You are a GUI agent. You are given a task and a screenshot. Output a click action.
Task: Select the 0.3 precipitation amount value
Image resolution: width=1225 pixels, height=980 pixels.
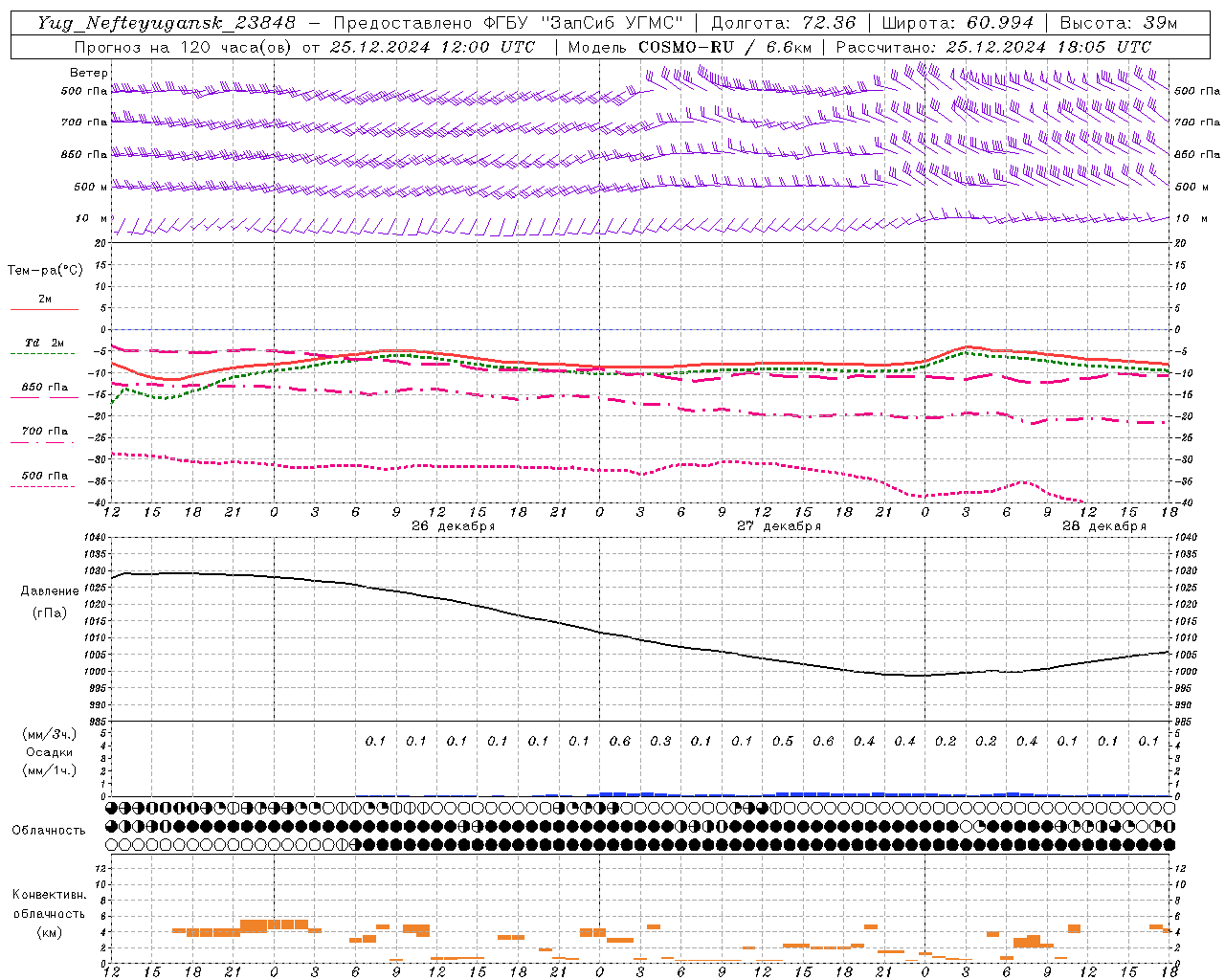coord(660,741)
